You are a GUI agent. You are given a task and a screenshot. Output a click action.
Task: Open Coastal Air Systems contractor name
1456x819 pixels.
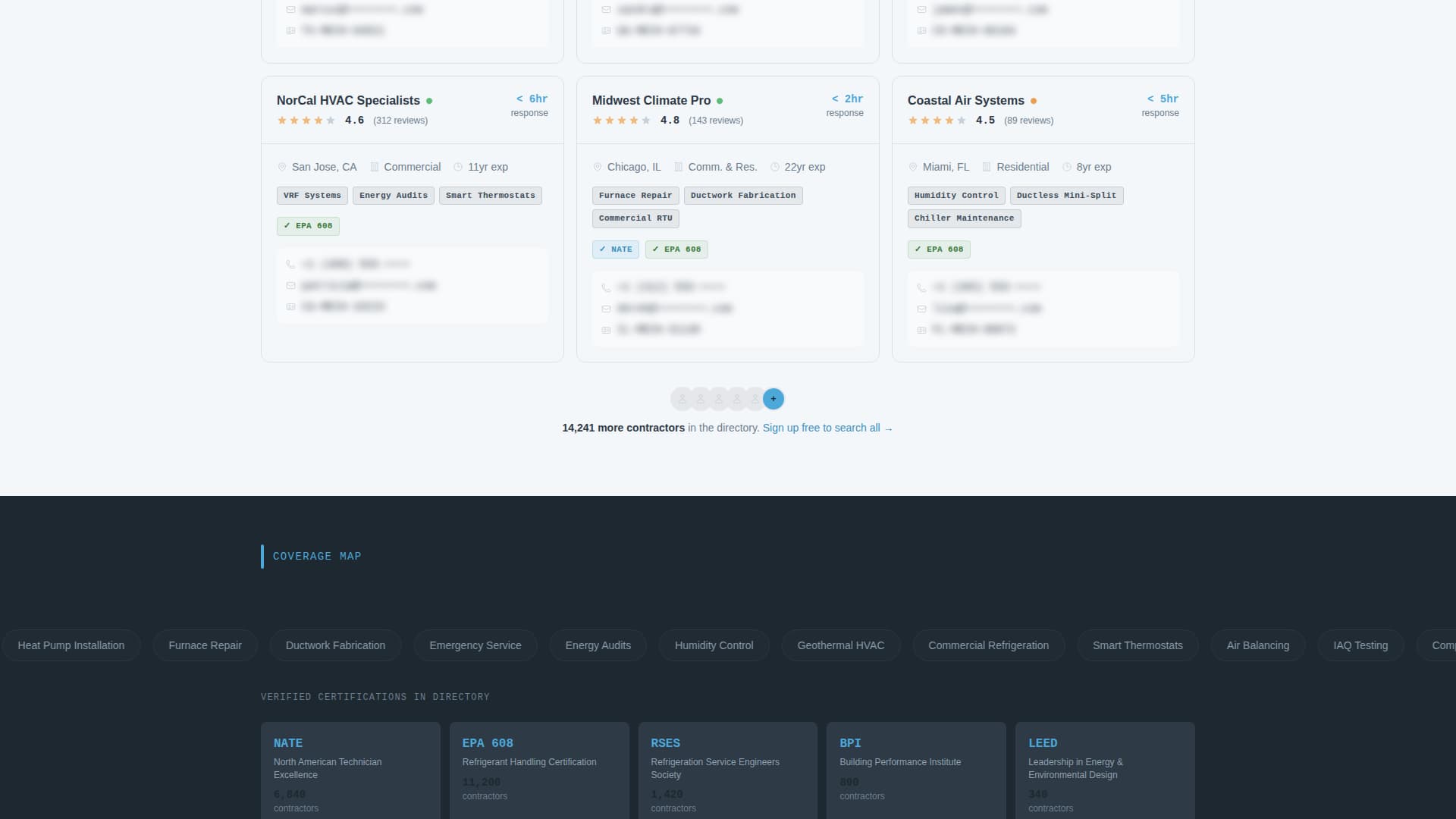(966, 100)
